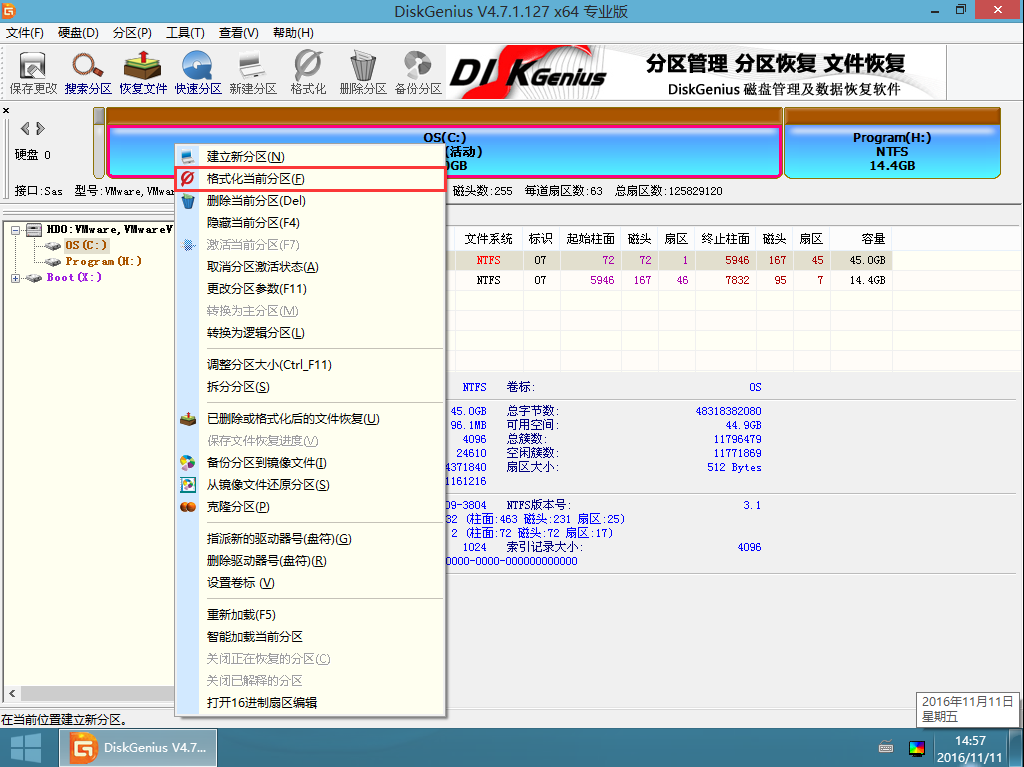Click the 文件系统 column header
Screen dimensions: 1024x767
click(488, 239)
